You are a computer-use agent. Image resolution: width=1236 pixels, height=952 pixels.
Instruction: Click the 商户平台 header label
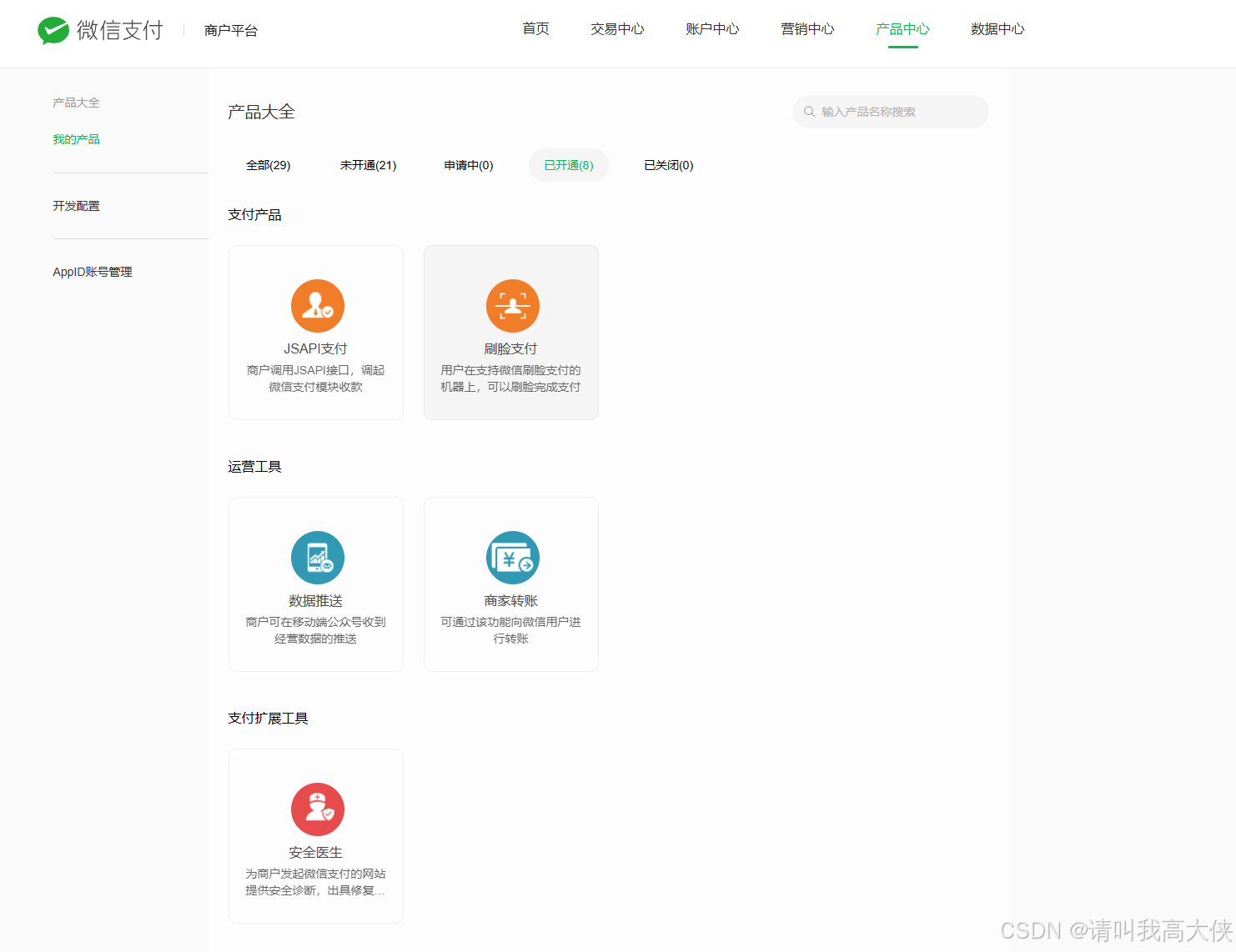231,31
